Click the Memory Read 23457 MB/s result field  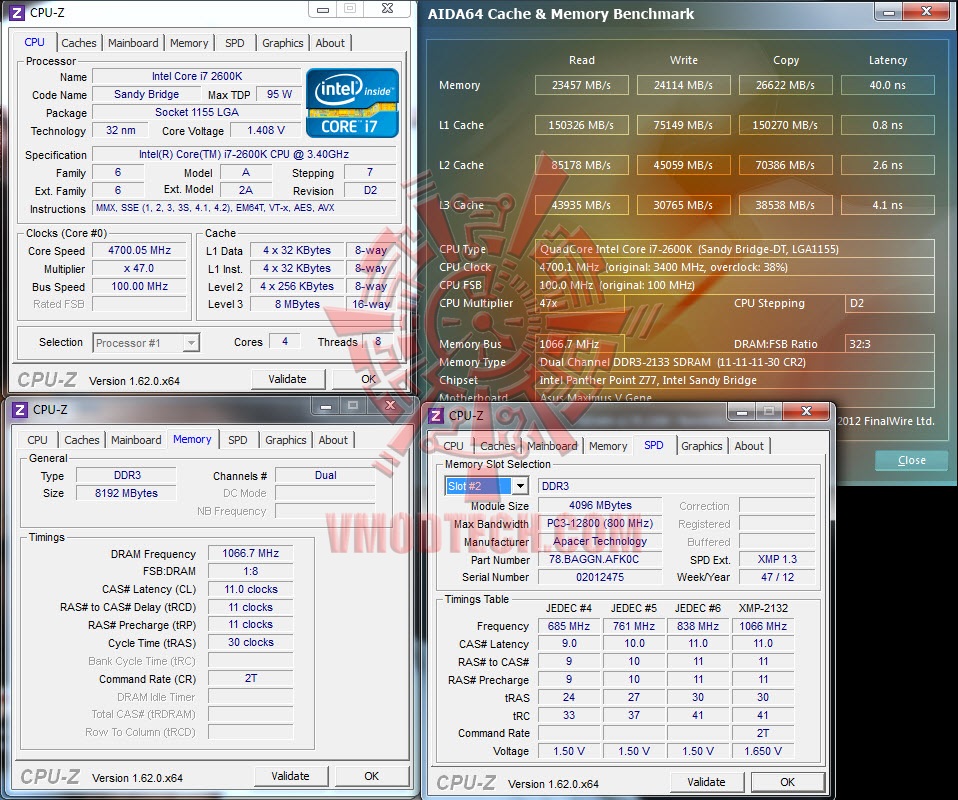point(581,85)
